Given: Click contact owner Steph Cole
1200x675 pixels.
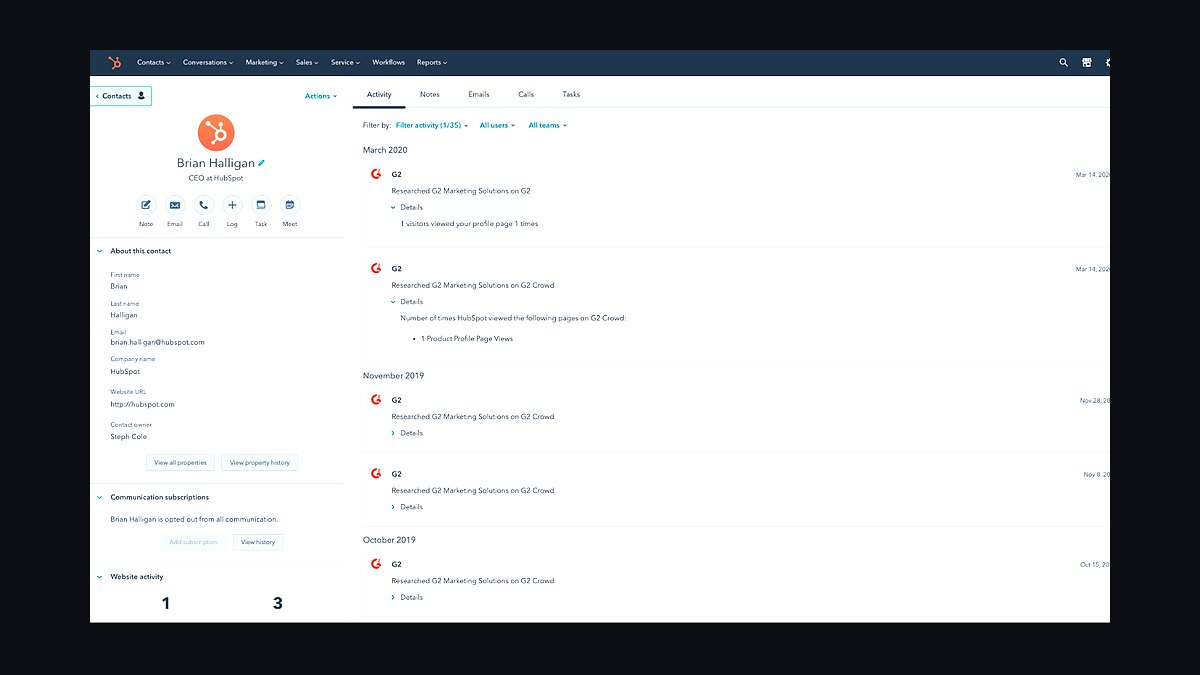Looking at the screenshot, I should pos(128,436).
